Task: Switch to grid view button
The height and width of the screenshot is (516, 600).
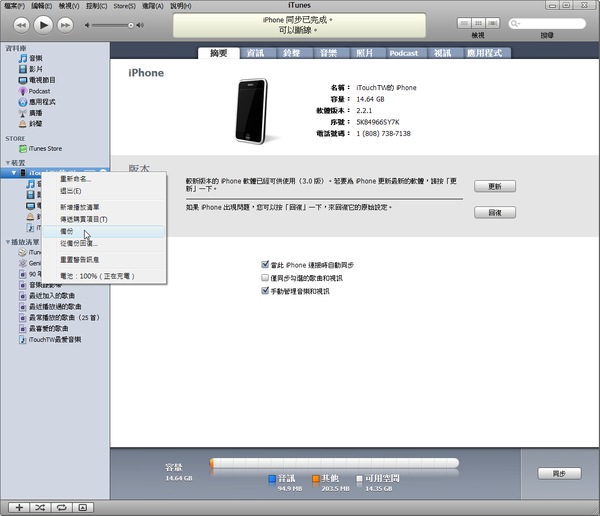Action: 478,23
